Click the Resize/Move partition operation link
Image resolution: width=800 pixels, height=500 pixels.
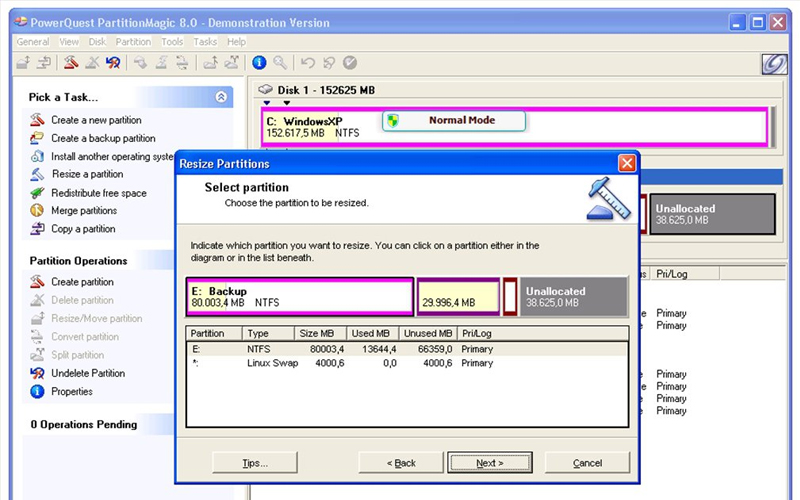96,318
